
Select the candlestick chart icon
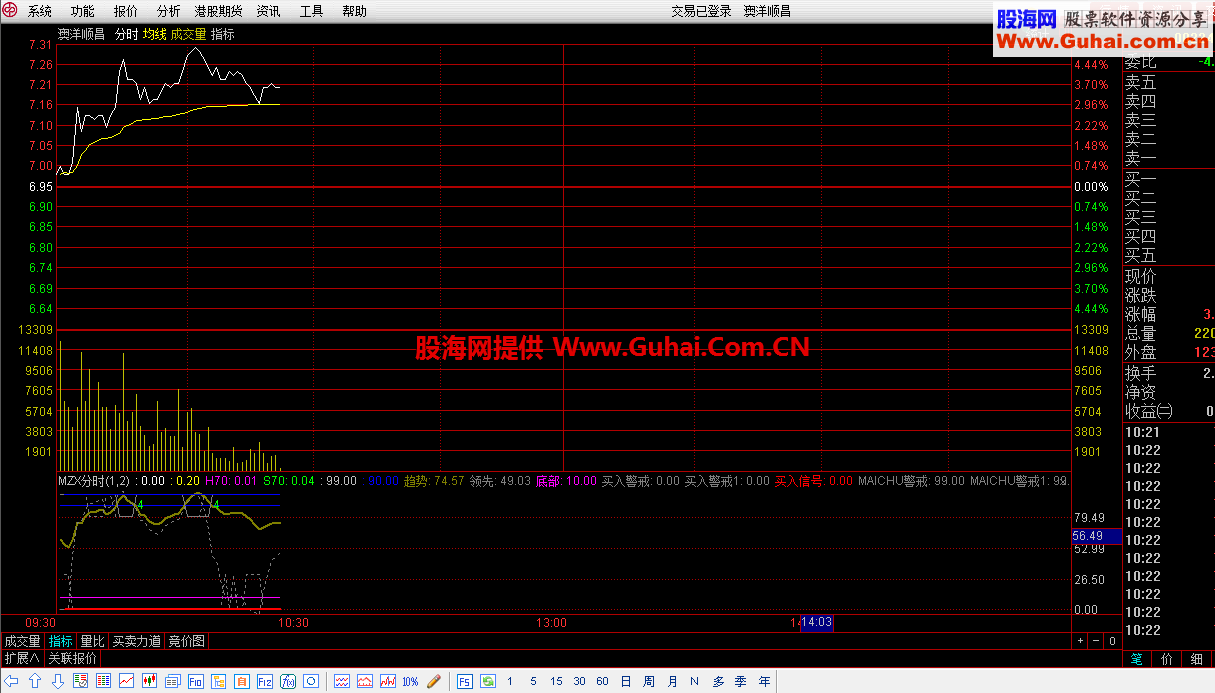point(150,681)
